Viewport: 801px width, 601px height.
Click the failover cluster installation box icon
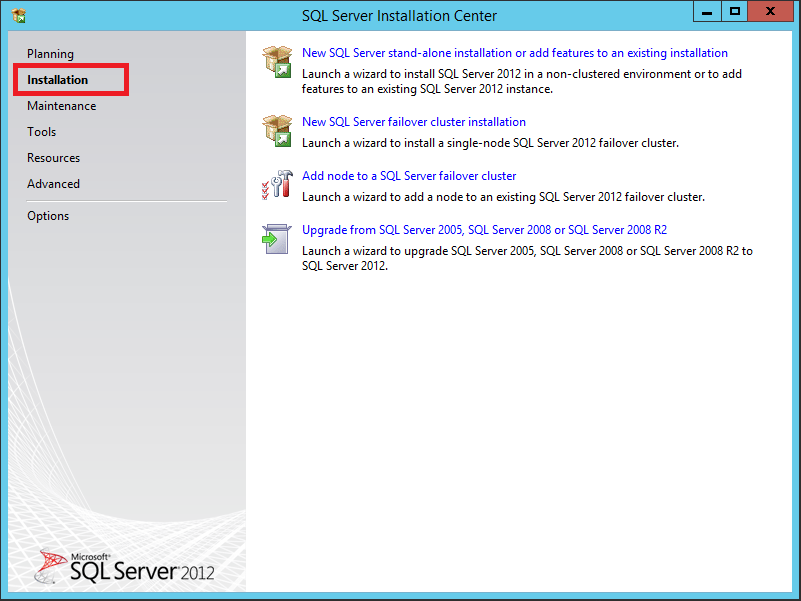tap(276, 130)
